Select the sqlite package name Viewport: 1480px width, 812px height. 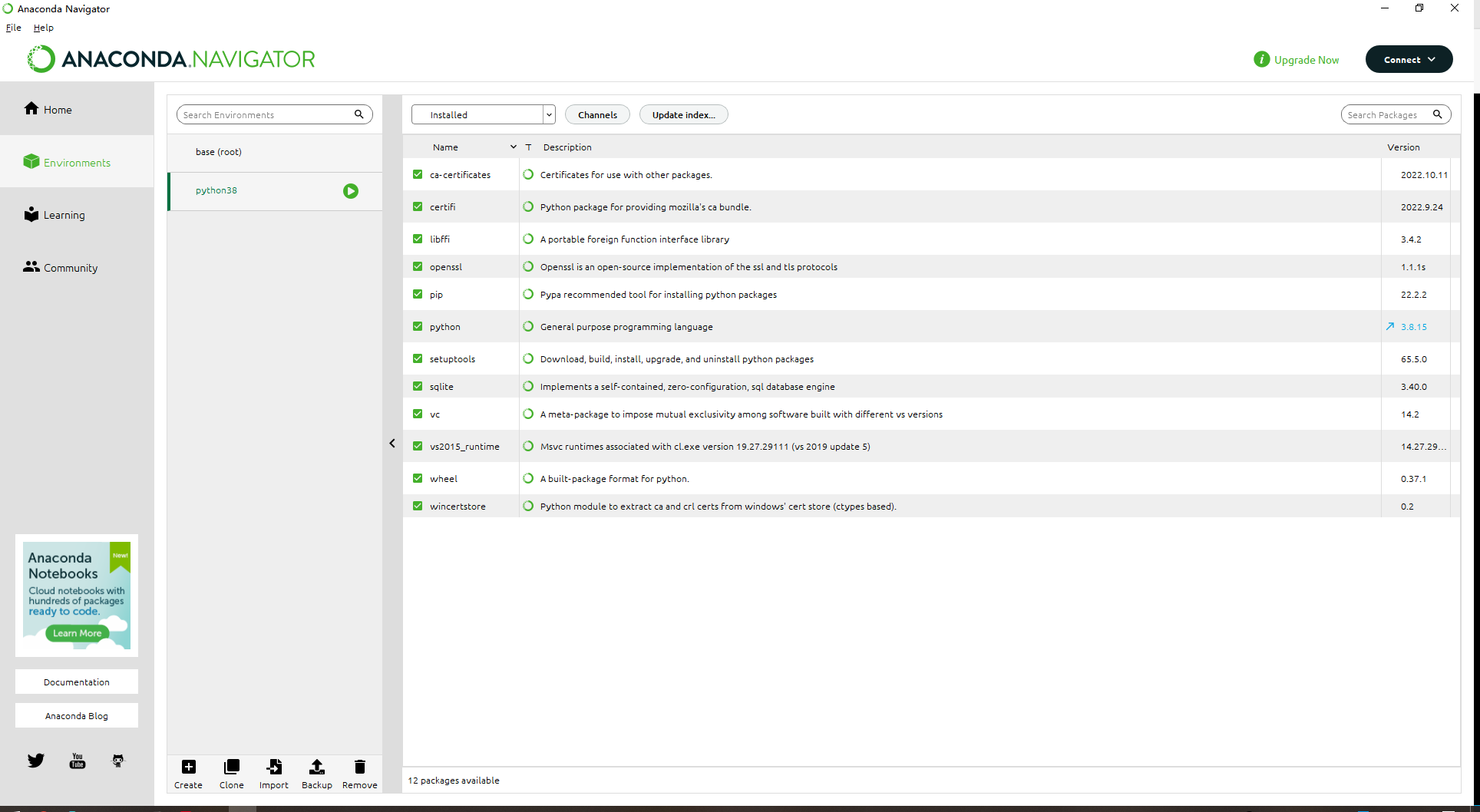point(441,386)
